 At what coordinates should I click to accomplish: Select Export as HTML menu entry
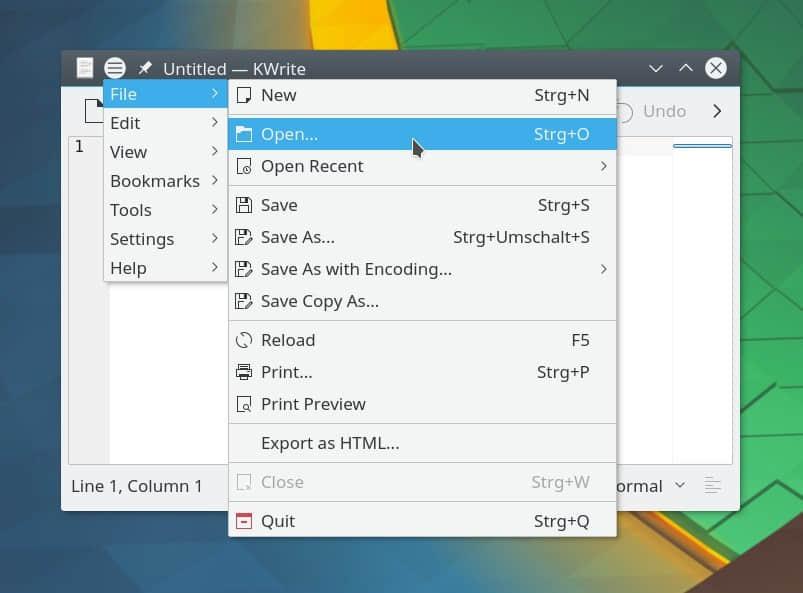point(330,443)
